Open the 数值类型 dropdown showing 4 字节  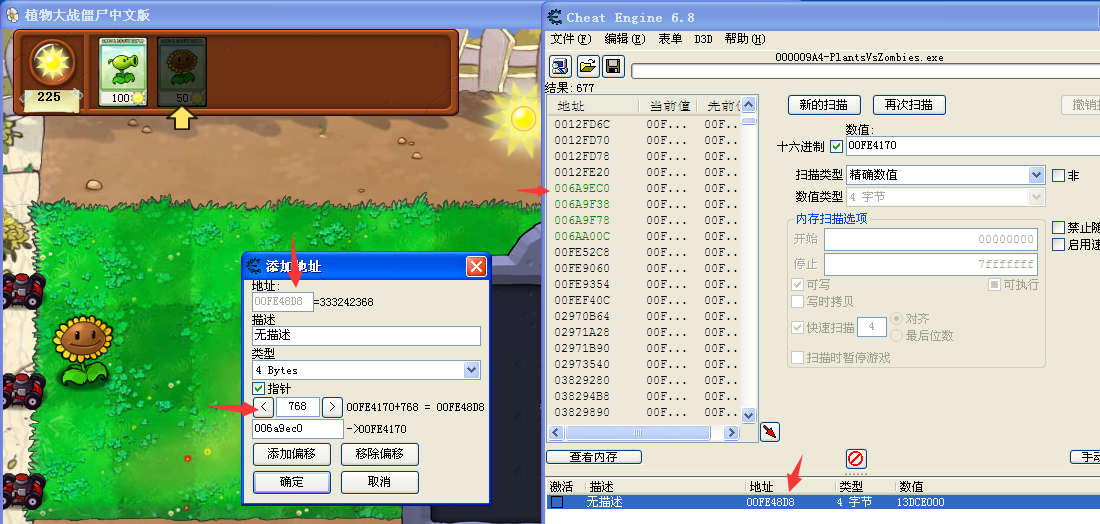(946, 197)
